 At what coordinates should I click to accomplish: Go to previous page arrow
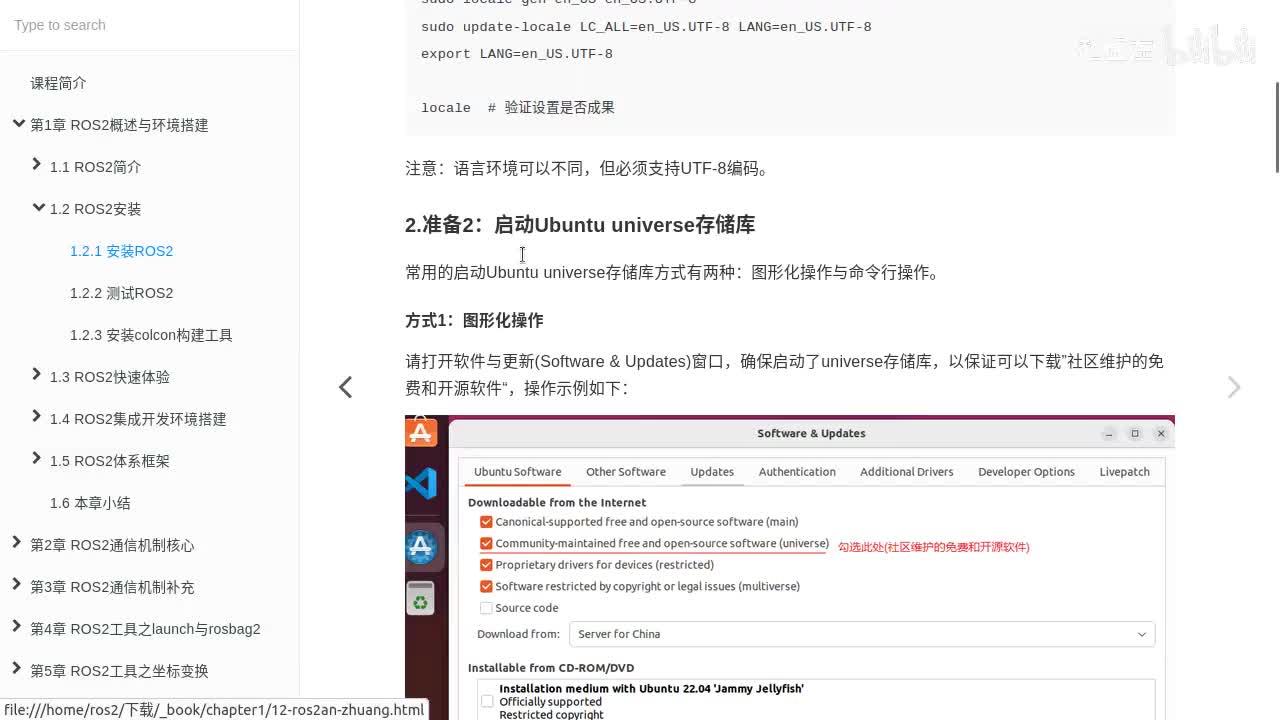pos(345,387)
